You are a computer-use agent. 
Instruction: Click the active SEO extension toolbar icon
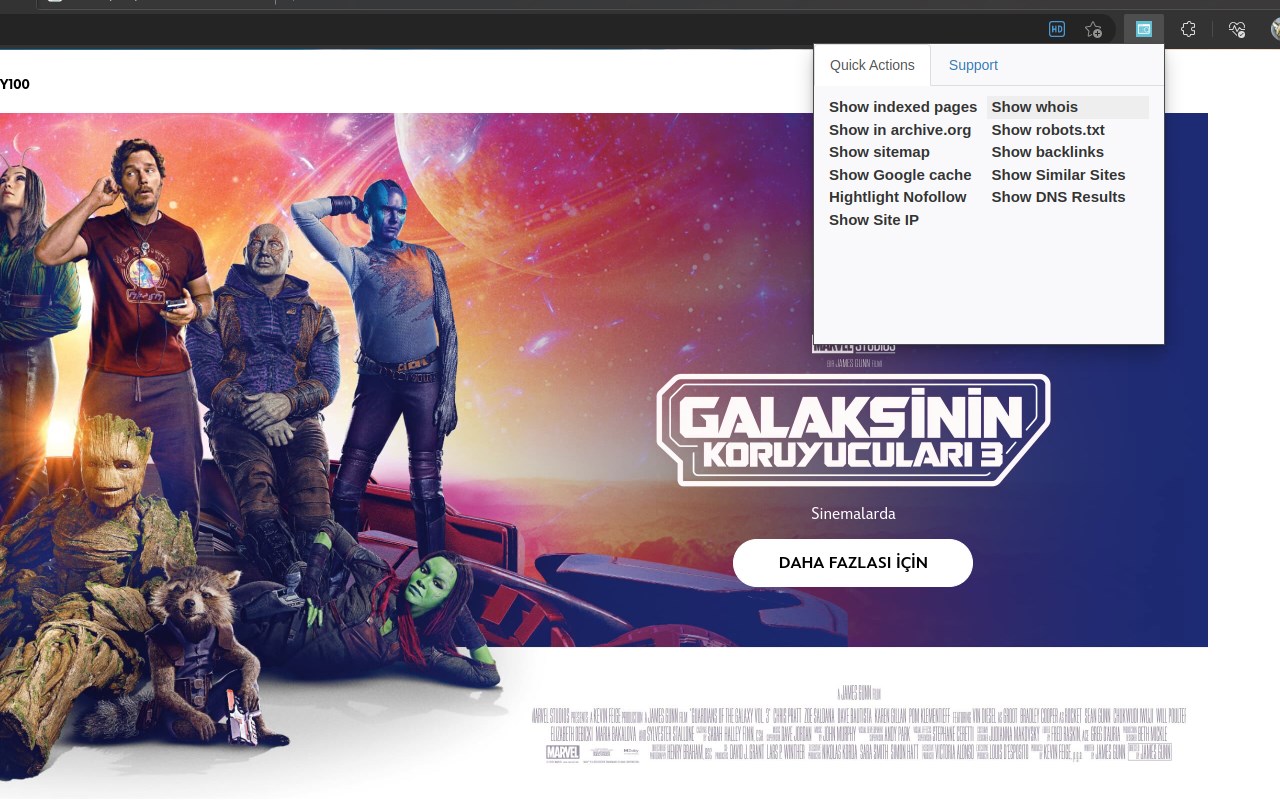pyautogui.click(x=1143, y=29)
